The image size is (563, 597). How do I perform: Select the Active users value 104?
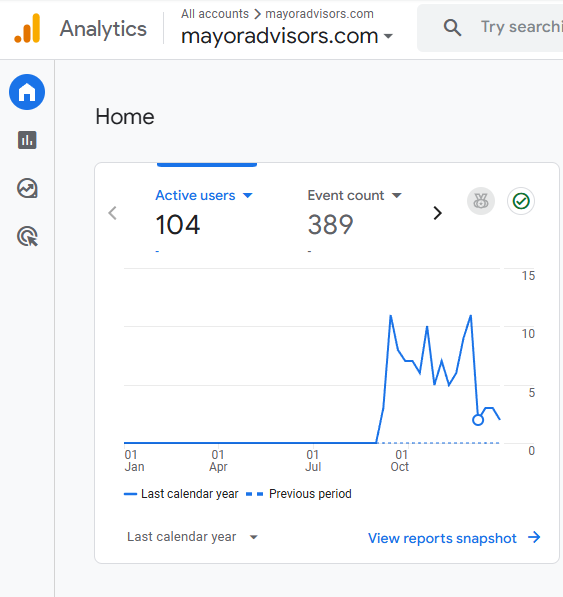click(x=178, y=225)
